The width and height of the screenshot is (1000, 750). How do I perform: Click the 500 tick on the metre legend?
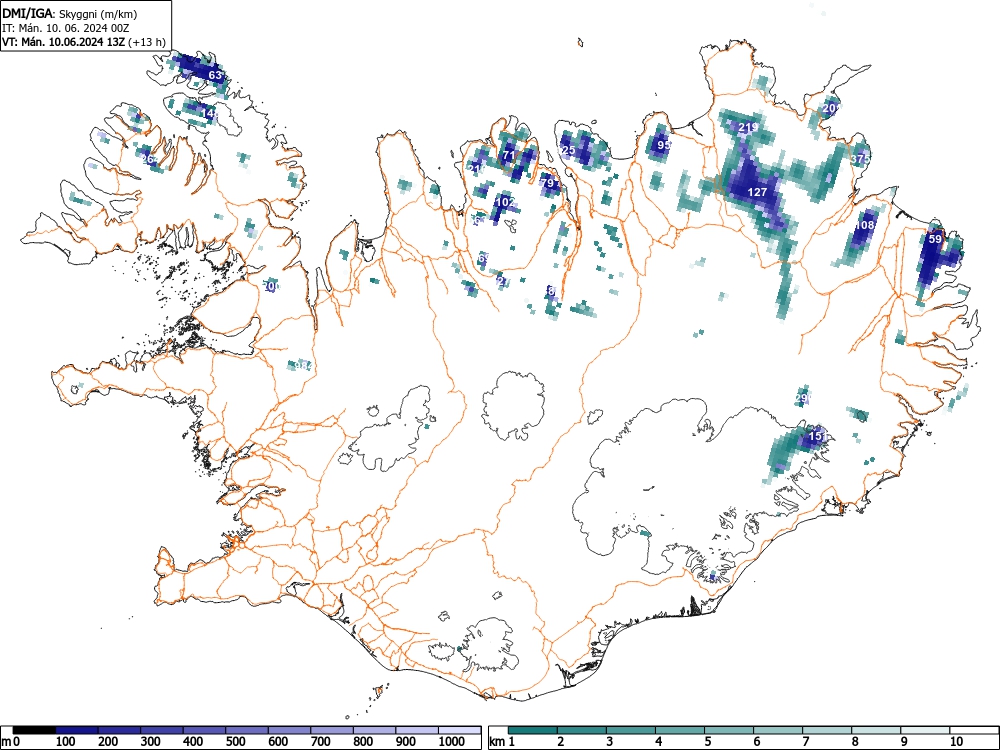[x=235, y=742]
